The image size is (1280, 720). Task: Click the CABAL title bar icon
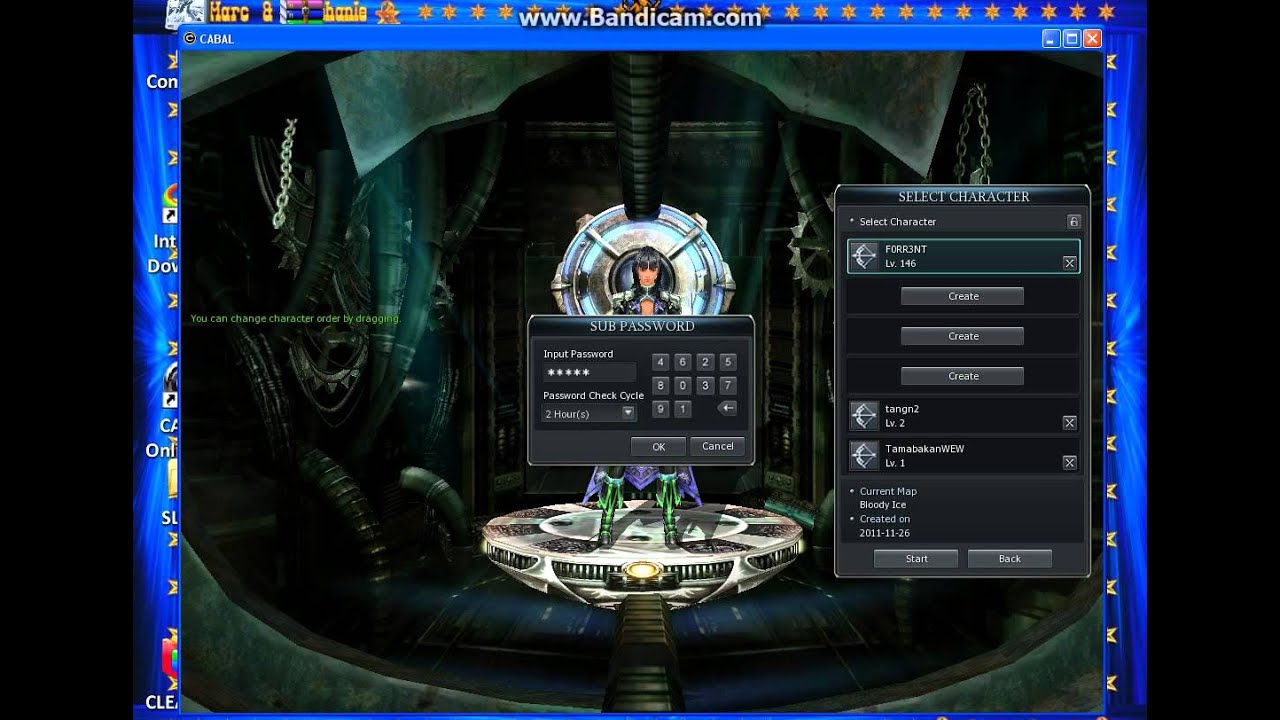[190, 39]
